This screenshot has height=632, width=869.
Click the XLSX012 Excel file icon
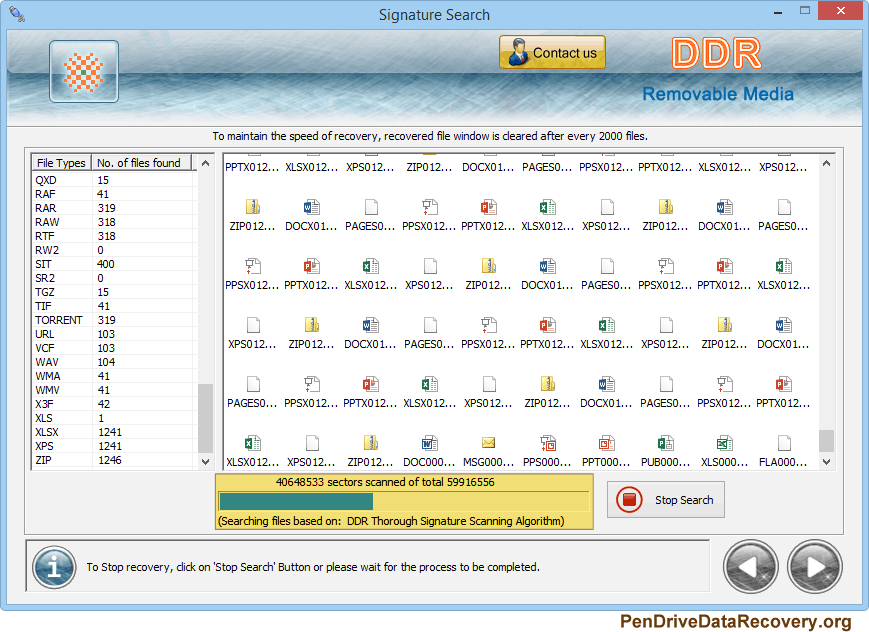[547, 209]
